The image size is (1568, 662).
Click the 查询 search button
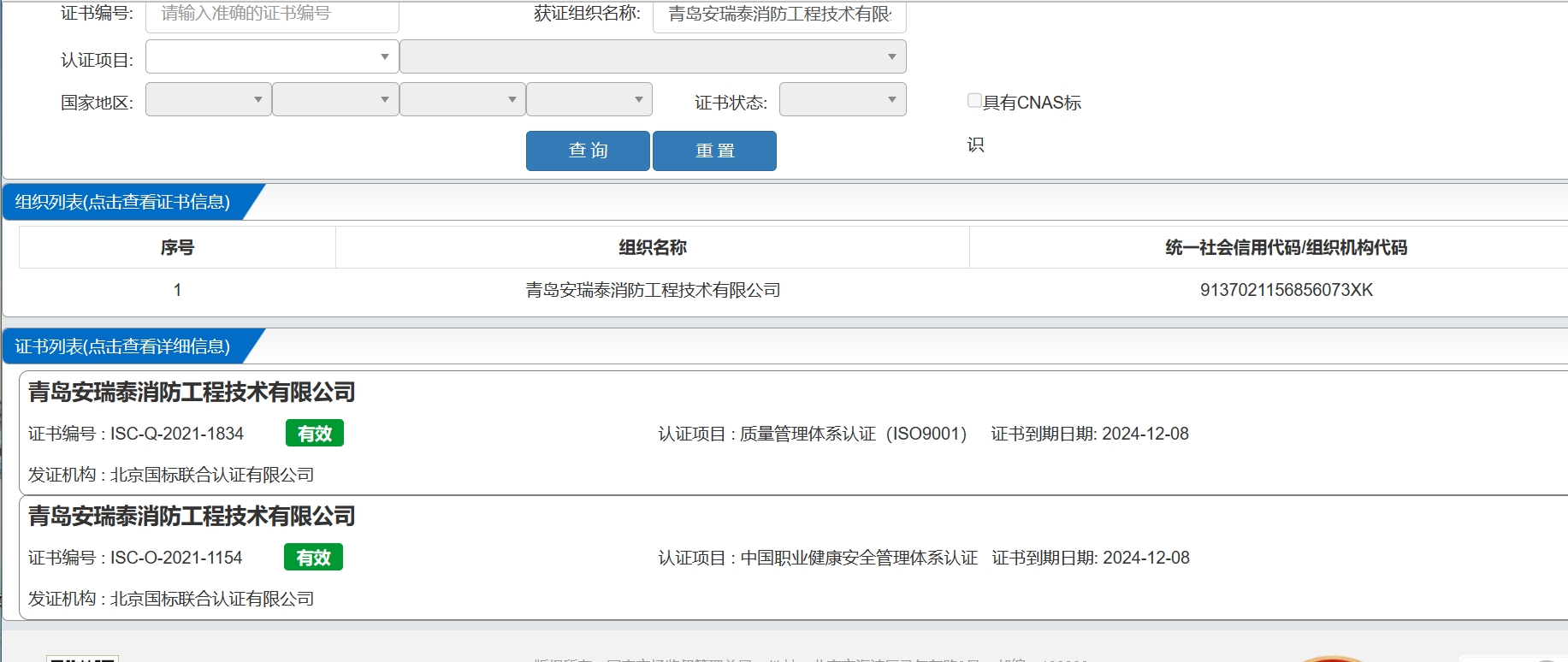tap(588, 151)
